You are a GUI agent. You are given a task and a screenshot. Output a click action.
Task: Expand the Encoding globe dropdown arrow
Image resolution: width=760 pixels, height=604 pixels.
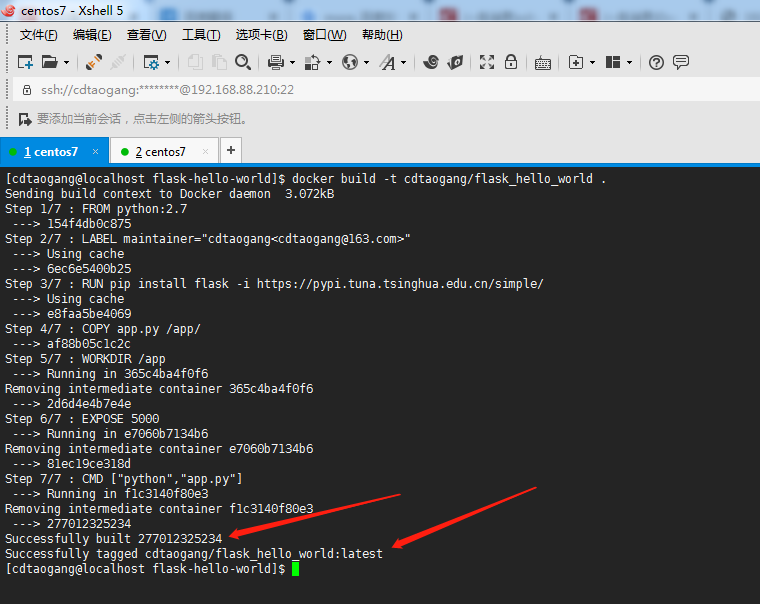[x=366, y=63]
